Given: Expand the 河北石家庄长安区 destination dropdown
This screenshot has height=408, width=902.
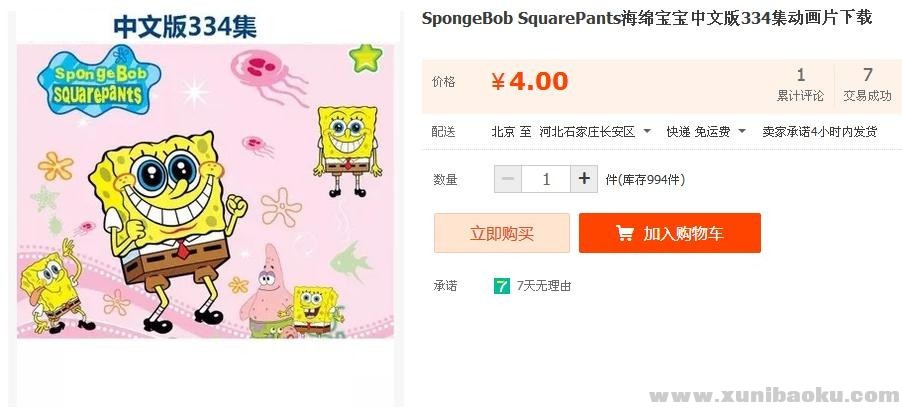Looking at the screenshot, I should click(x=646, y=132).
